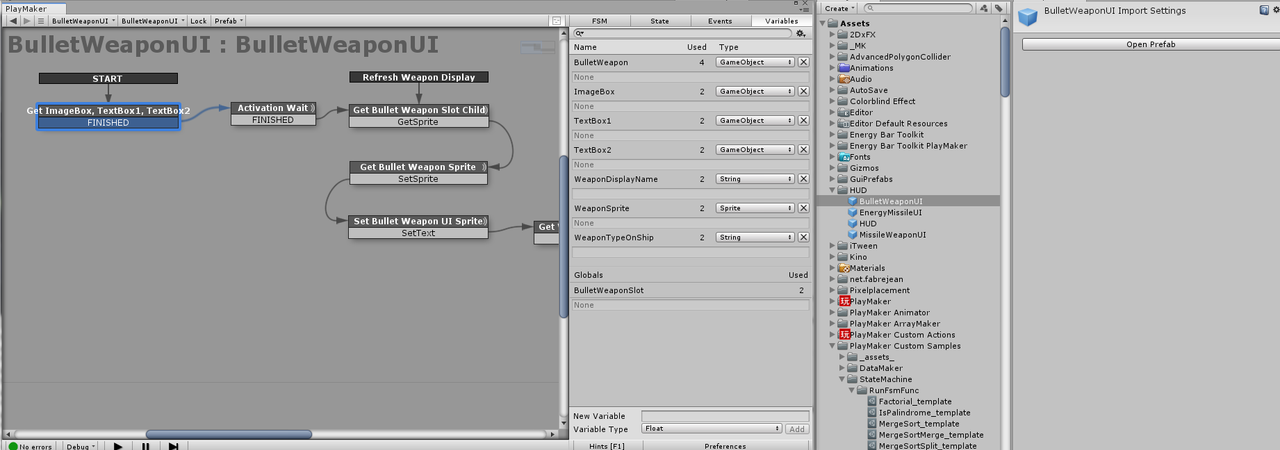
Task: Open the Debug dropdown in status bar
Action: [x=80, y=446]
